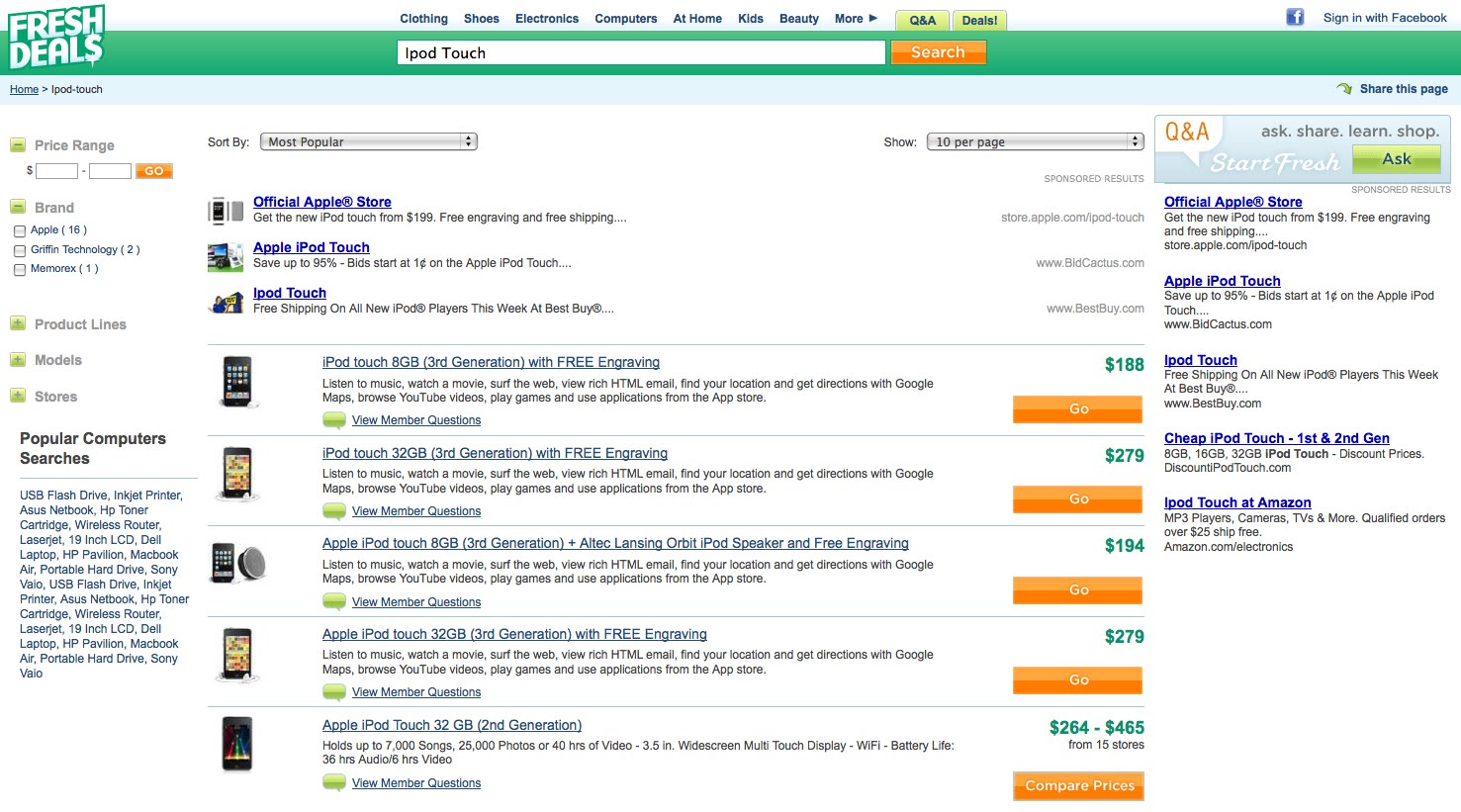Image resolution: width=1461 pixels, height=812 pixels.
Task: Open iPod touch 8GB 3rd Generation product image
Action: point(237,382)
